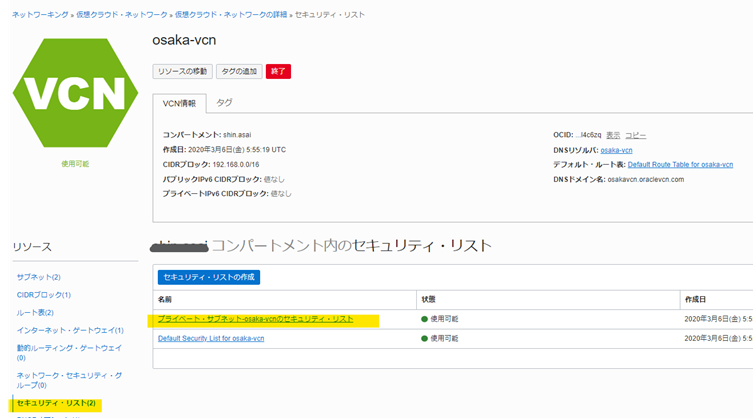Click the タグの追加 button
This screenshot has width=753, height=418.
point(239,72)
